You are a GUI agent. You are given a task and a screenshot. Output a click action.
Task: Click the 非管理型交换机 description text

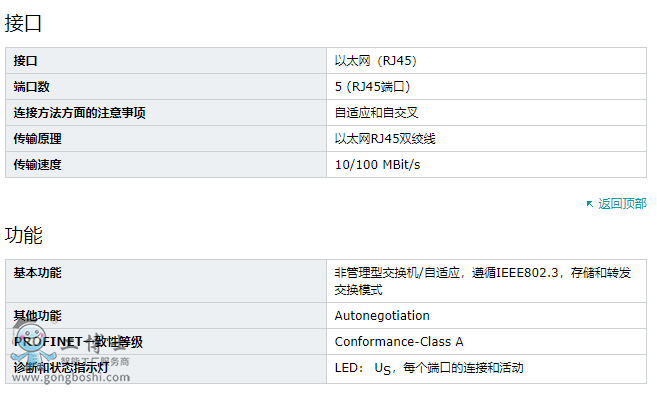pyautogui.click(x=482, y=281)
